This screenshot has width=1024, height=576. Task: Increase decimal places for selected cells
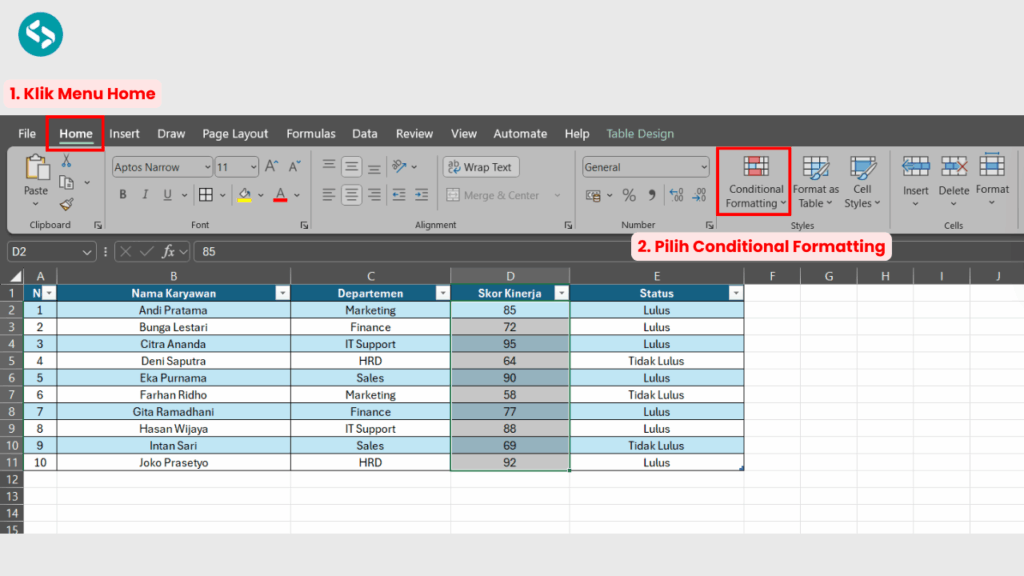tap(676, 195)
